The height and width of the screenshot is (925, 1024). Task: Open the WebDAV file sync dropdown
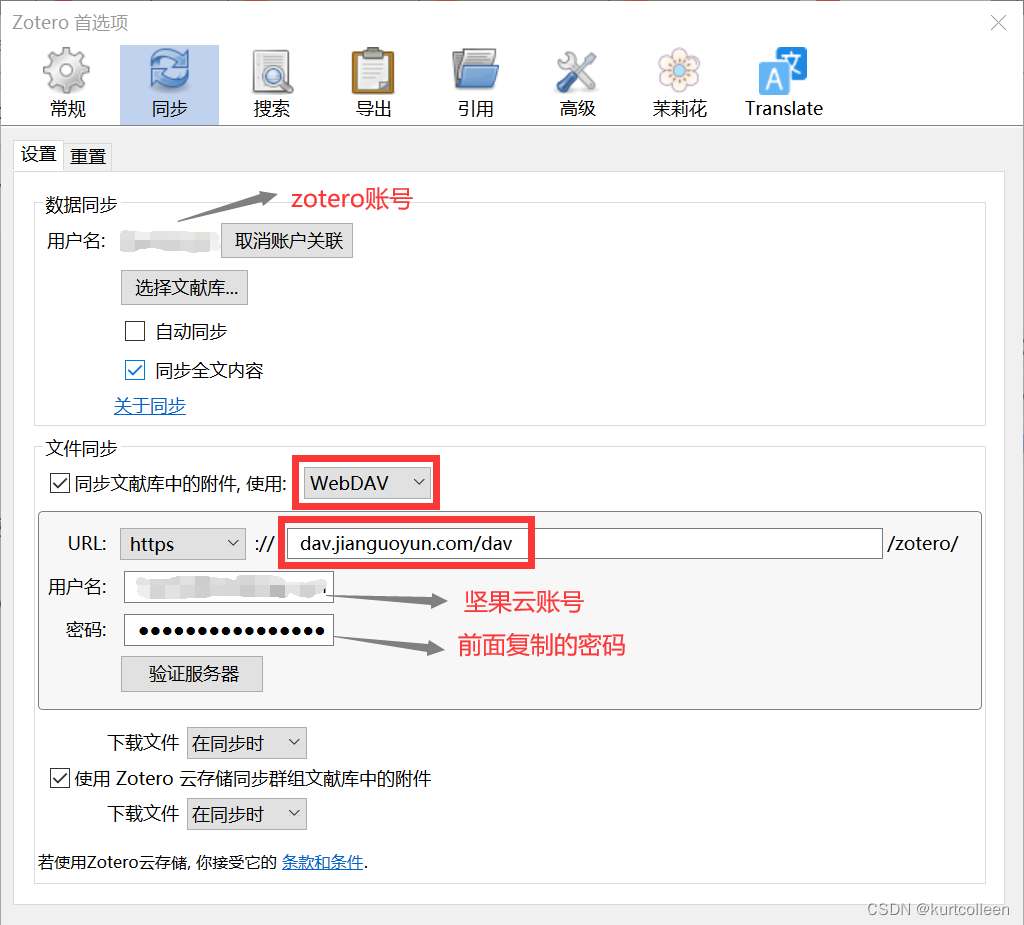(366, 482)
